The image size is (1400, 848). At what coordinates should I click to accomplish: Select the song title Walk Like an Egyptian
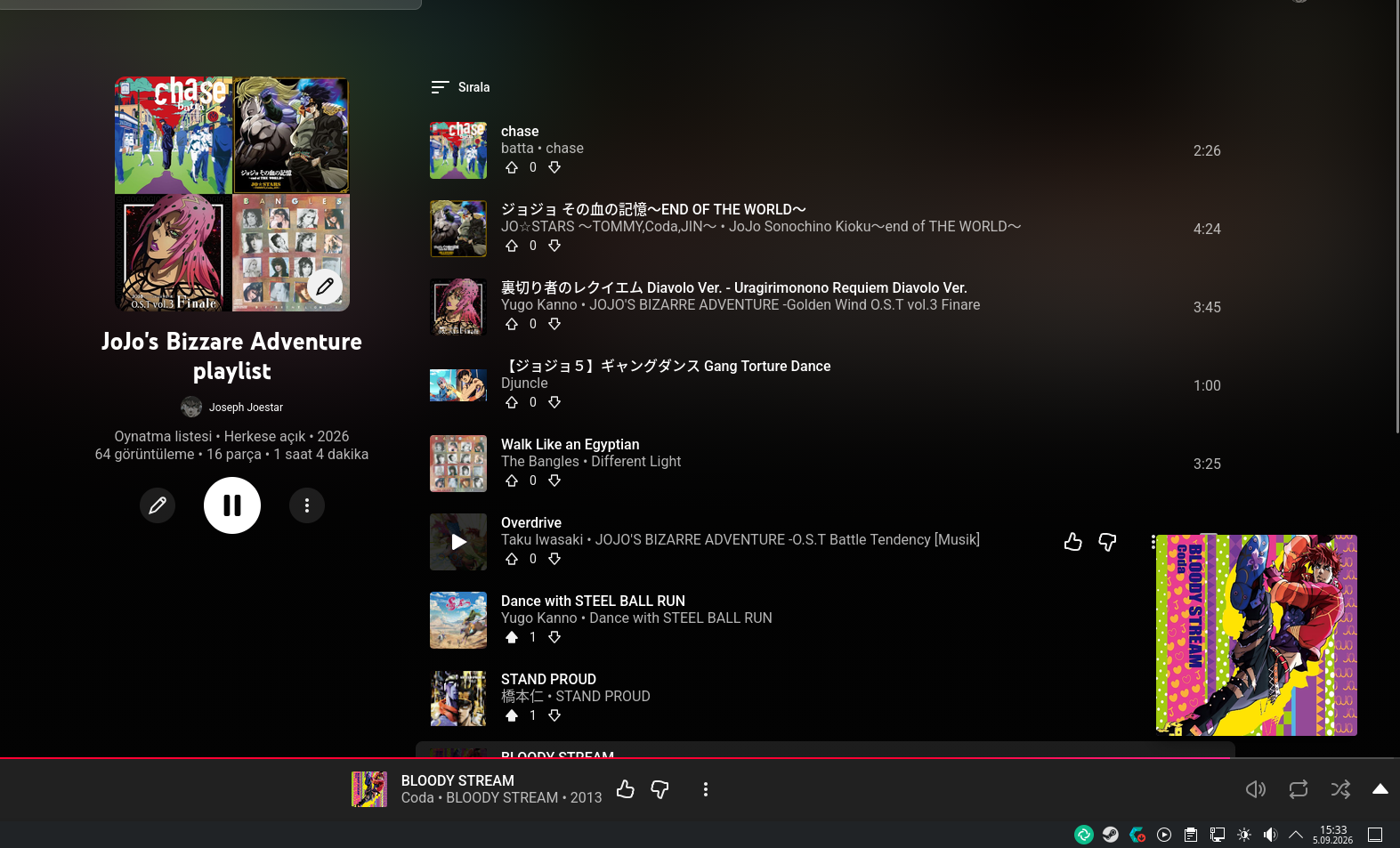571,445
